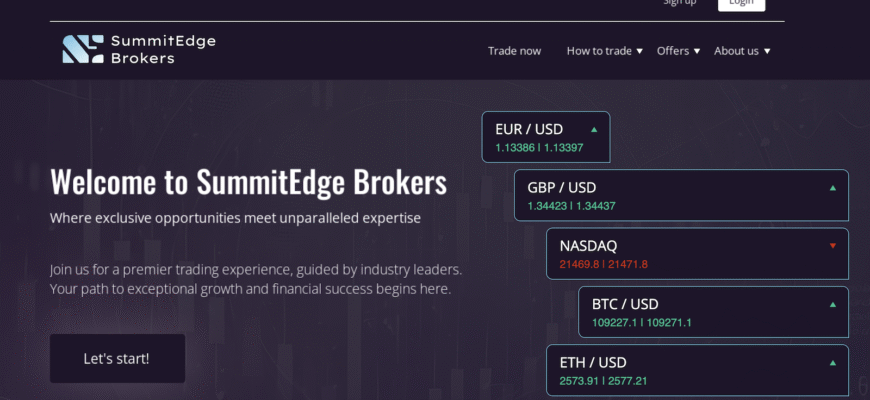This screenshot has width=870, height=400.
Task: Click the green up arrow on EUR / USD
Action: click(594, 130)
